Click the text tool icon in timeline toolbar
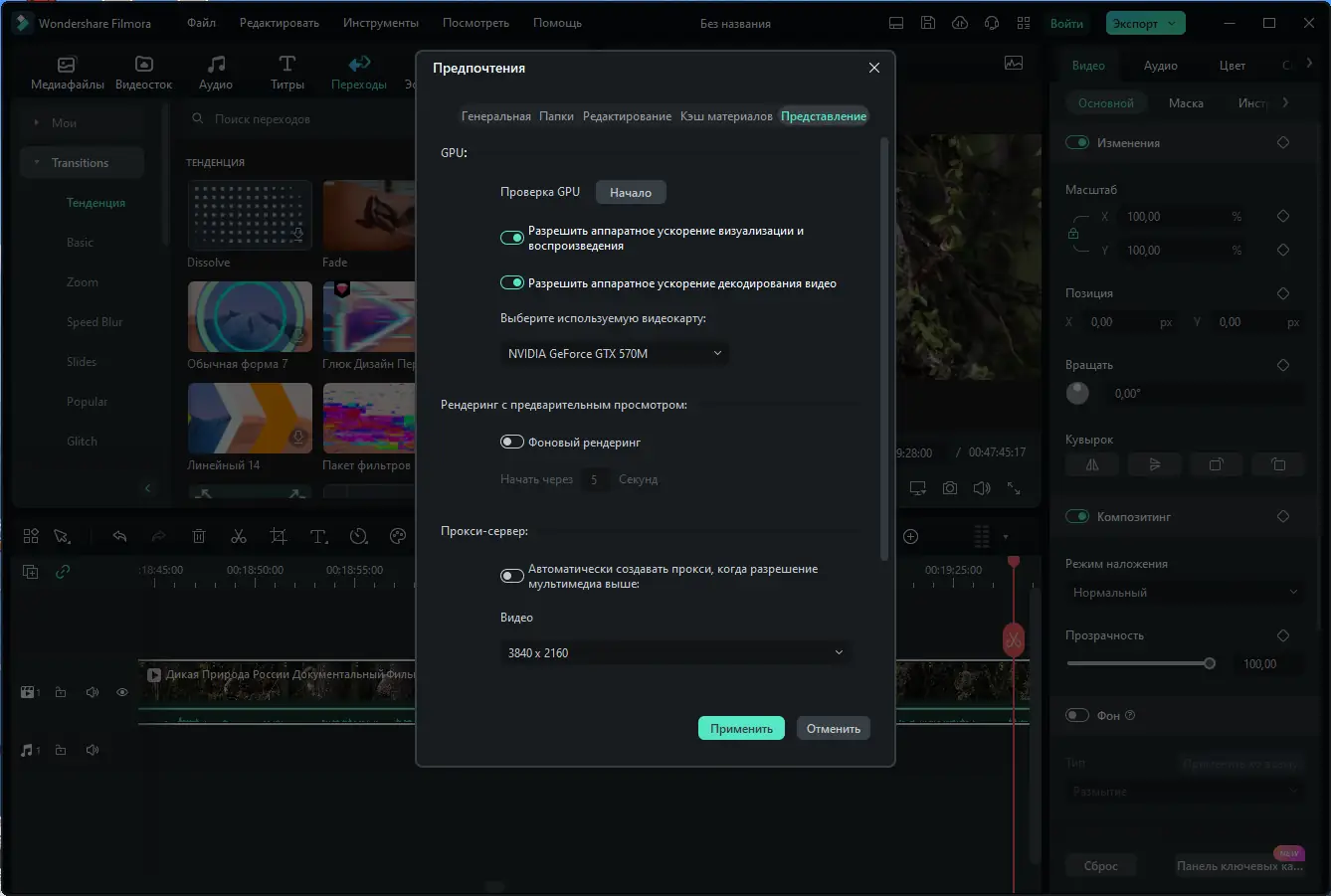 318,537
